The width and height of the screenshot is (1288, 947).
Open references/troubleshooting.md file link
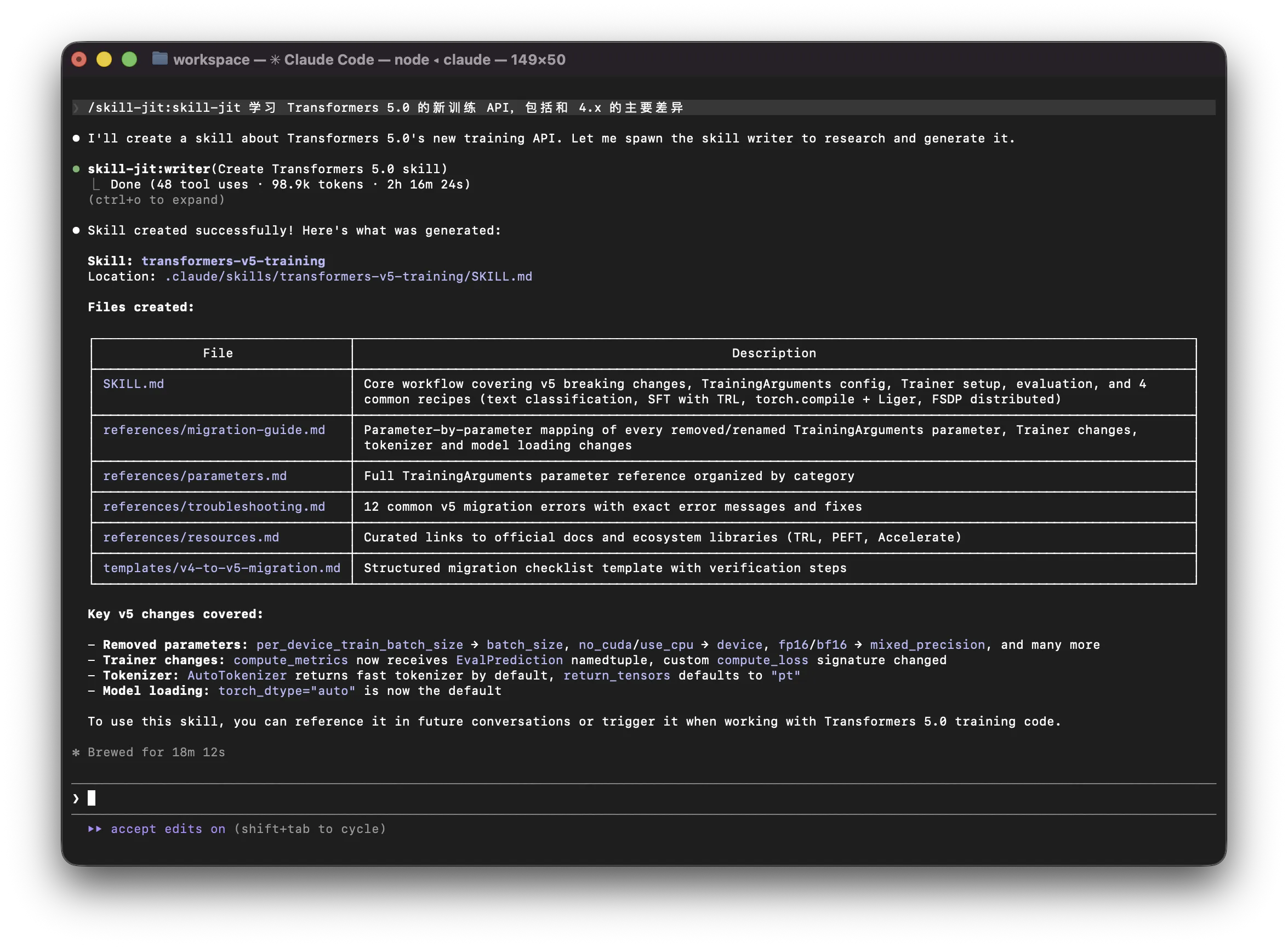(214, 507)
